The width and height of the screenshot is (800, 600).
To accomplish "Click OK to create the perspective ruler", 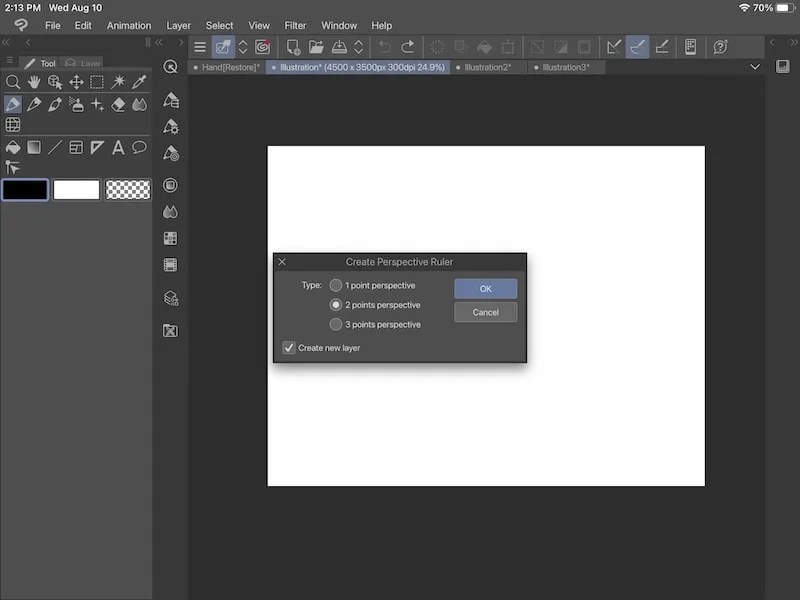I will click(x=485, y=288).
